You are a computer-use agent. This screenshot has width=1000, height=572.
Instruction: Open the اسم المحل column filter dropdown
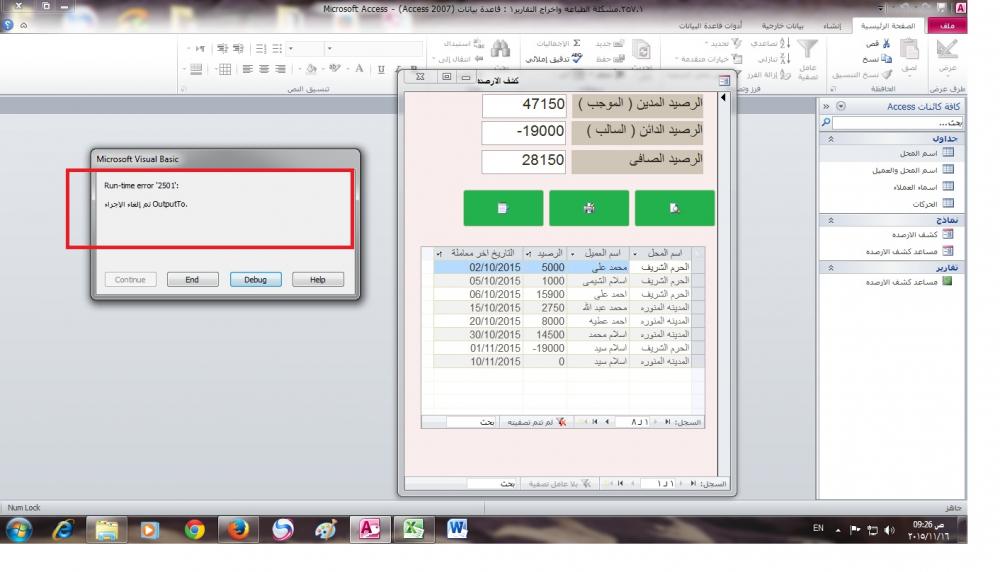(635, 254)
